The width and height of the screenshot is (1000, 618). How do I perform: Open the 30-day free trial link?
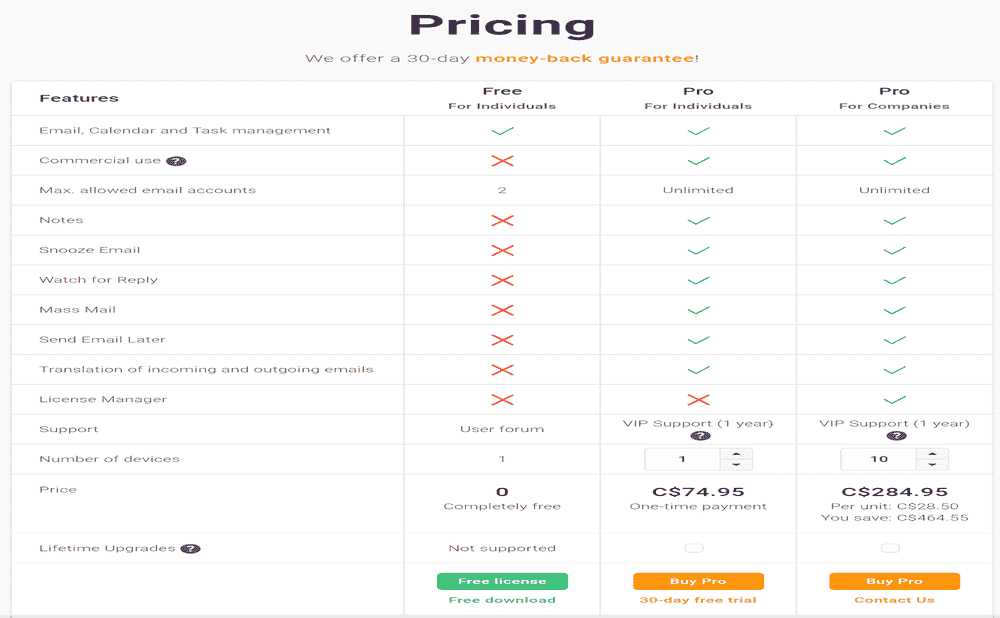pyautogui.click(x=698, y=600)
